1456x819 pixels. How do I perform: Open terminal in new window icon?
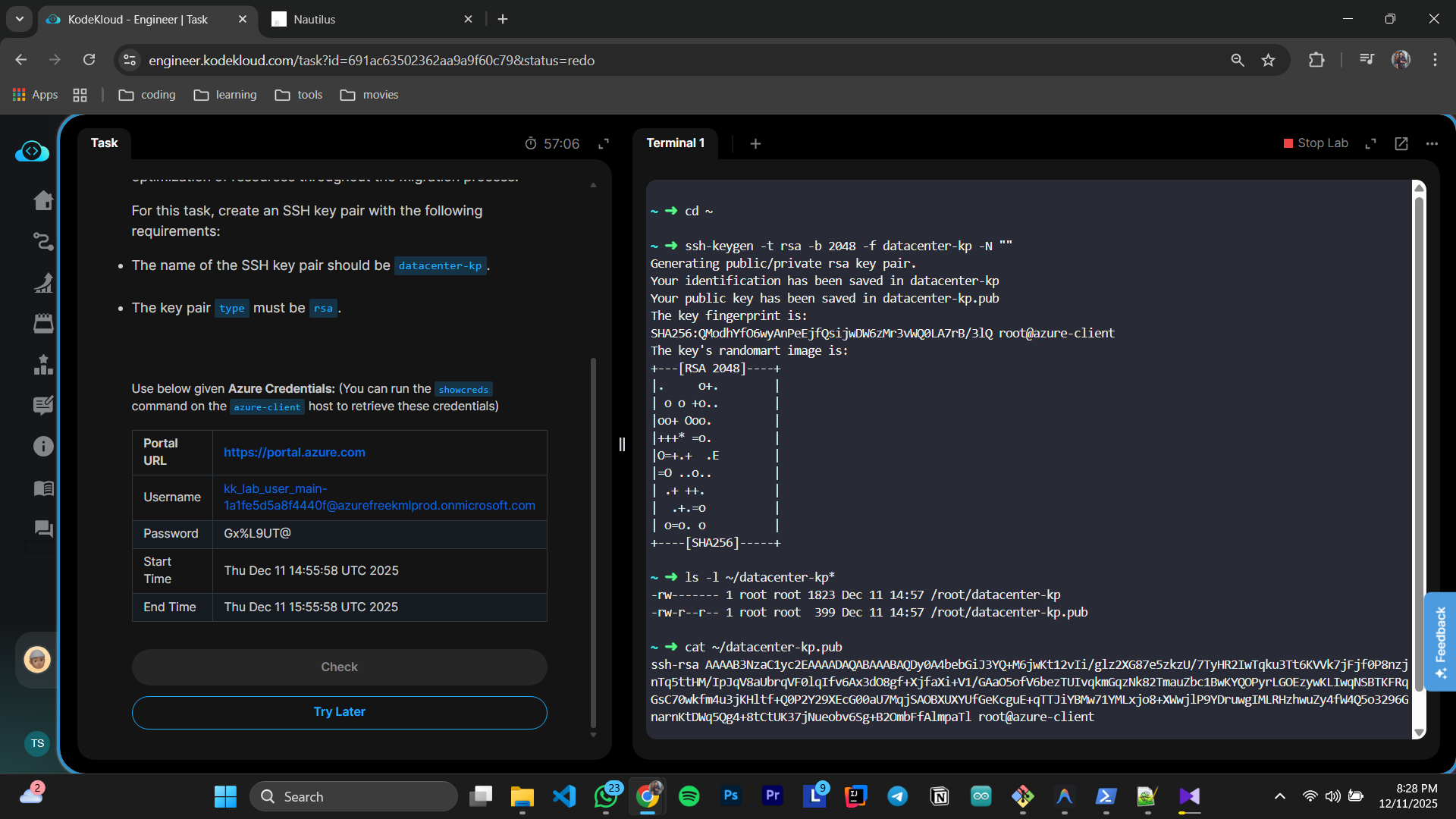(1401, 143)
